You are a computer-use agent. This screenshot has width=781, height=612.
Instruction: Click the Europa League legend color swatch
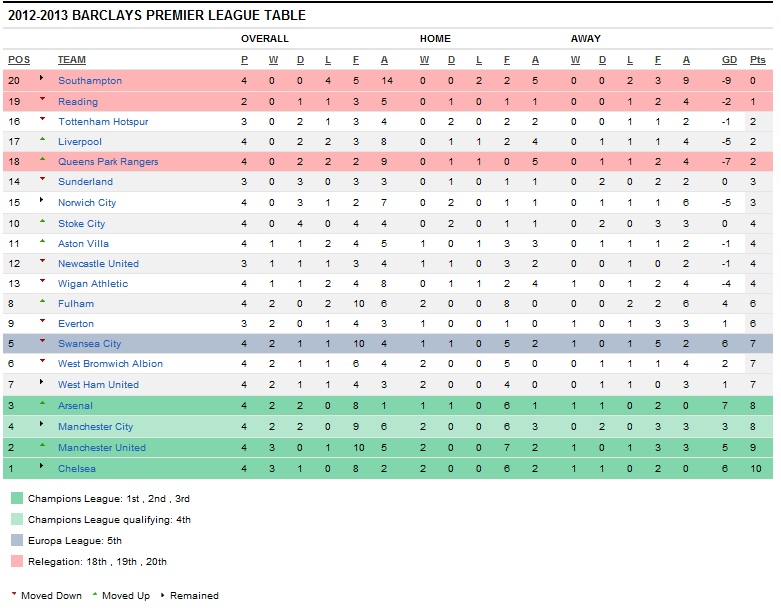click(x=16, y=541)
